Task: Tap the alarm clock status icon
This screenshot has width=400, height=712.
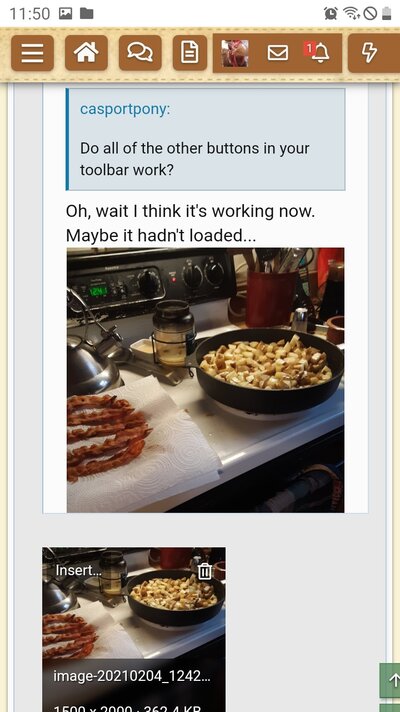Action: [x=331, y=14]
